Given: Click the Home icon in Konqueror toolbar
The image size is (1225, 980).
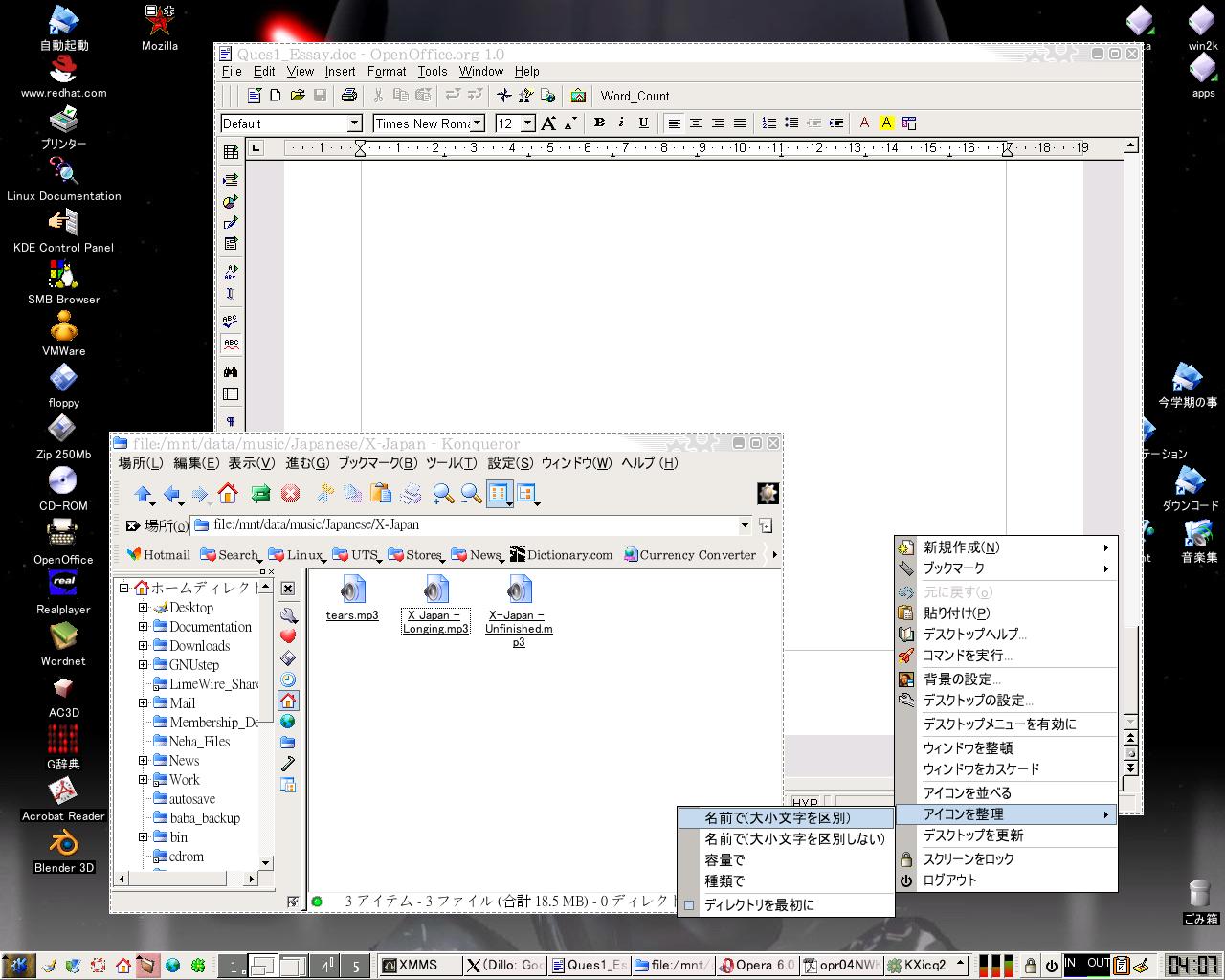Looking at the screenshot, I should click(x=228, y=494).
